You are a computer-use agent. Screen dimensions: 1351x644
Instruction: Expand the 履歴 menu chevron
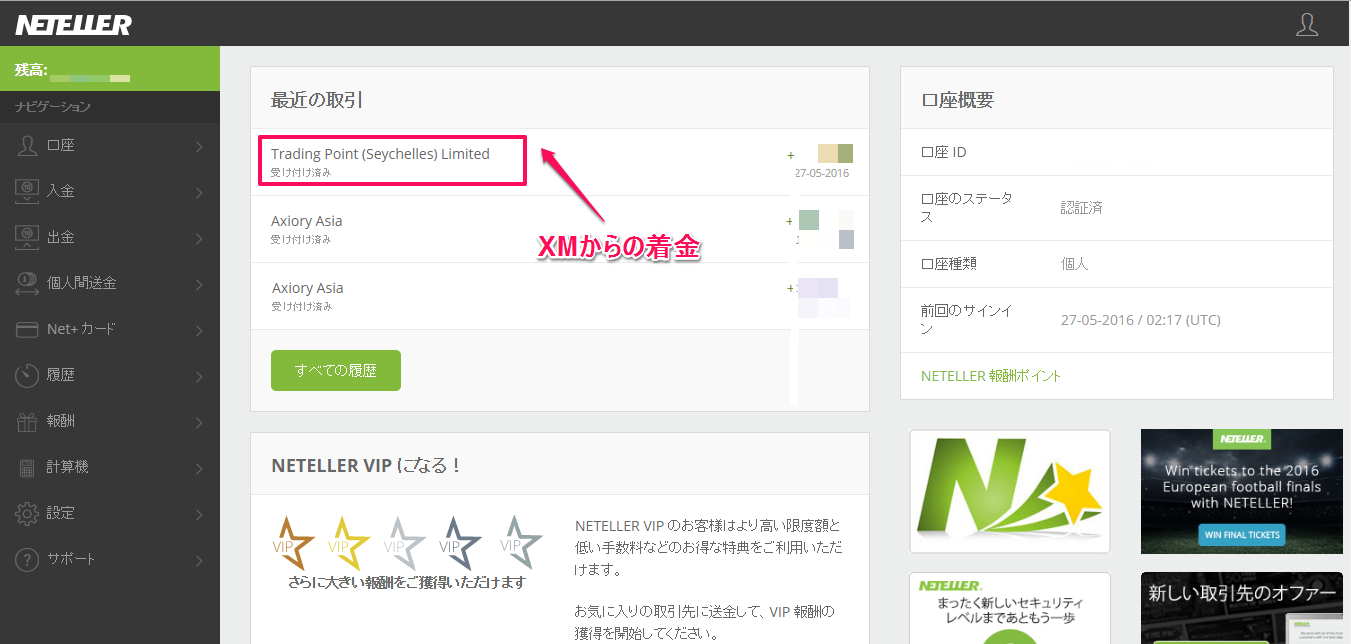(x=200, y=377)
